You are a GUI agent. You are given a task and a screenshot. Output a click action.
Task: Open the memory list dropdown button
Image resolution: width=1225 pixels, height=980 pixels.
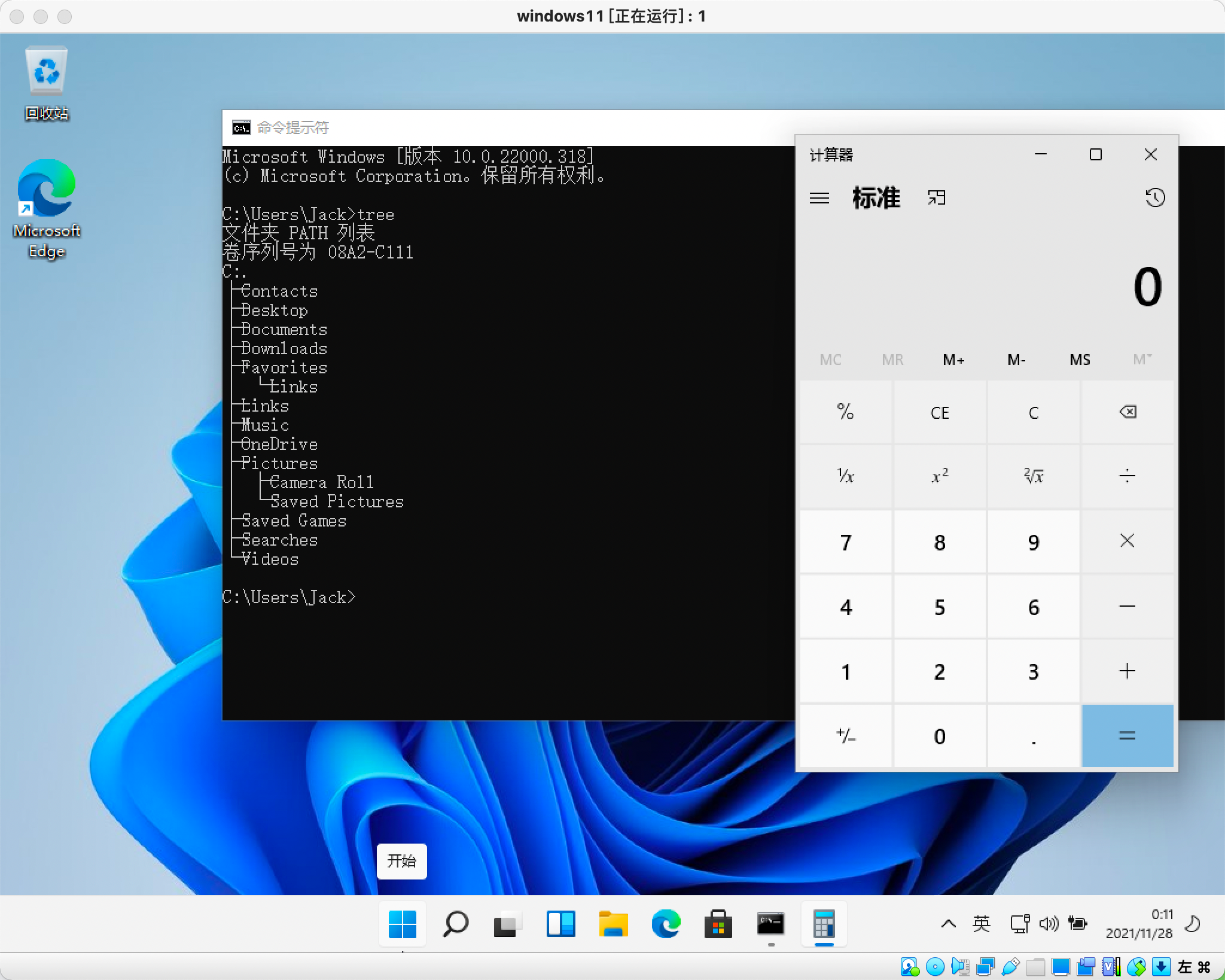tap(1142, 360)
